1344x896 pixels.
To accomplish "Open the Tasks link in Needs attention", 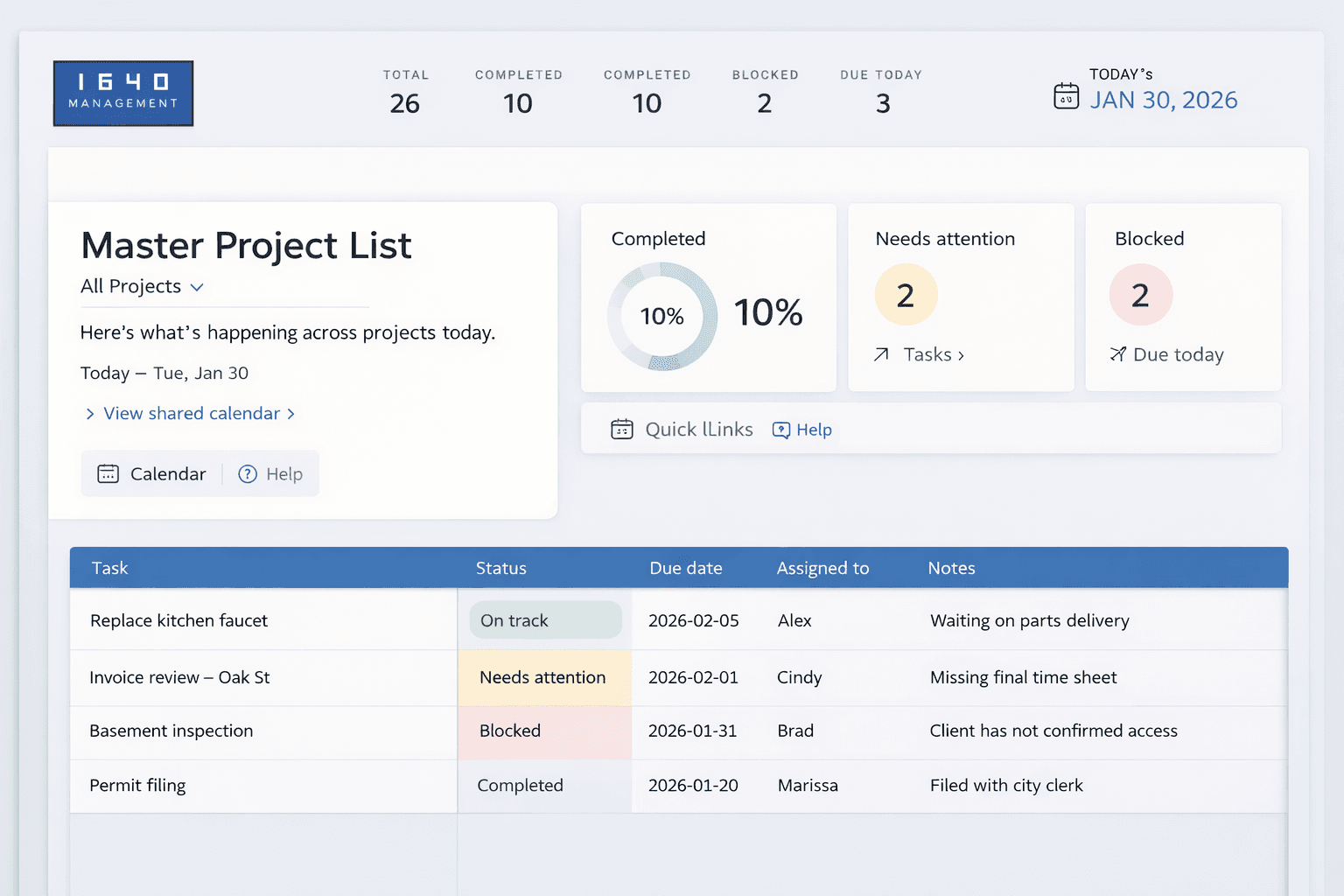I will [934, 354].
